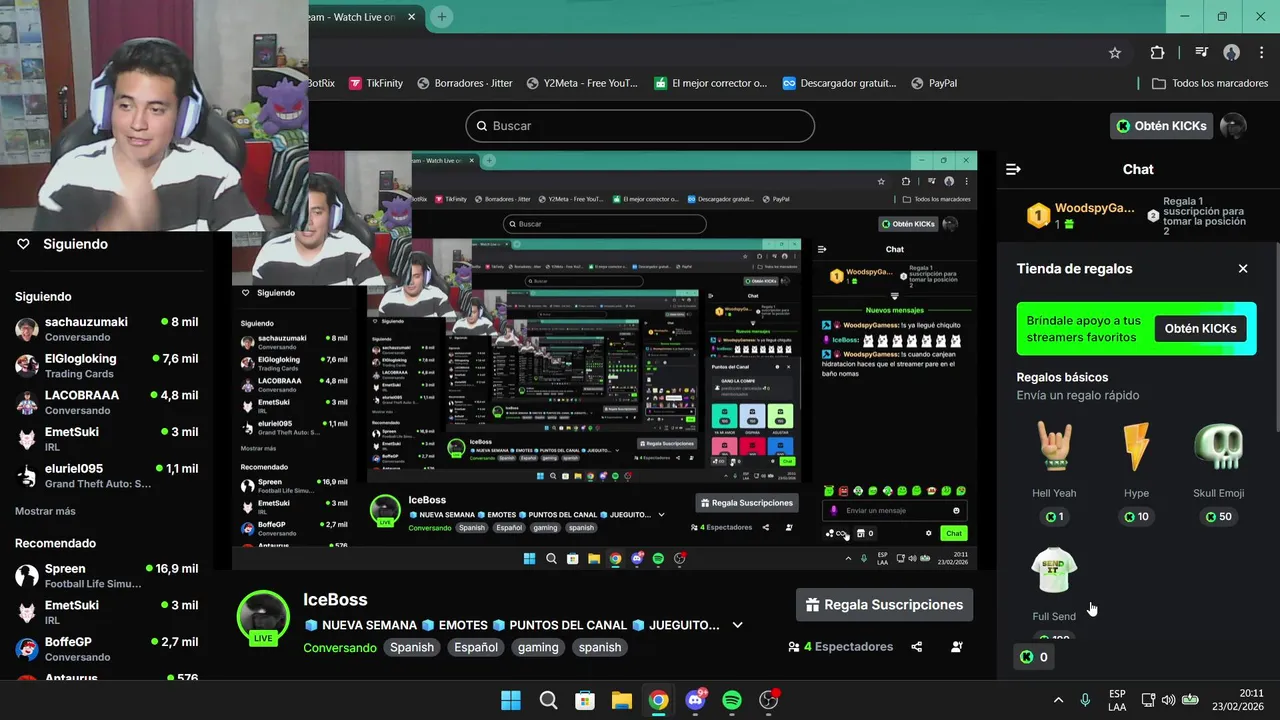Image resolution: width=1280 pixels, height=720 pixels.
Task: Click Obtén KICKs in the green banner
Action: click(1200, 328)
